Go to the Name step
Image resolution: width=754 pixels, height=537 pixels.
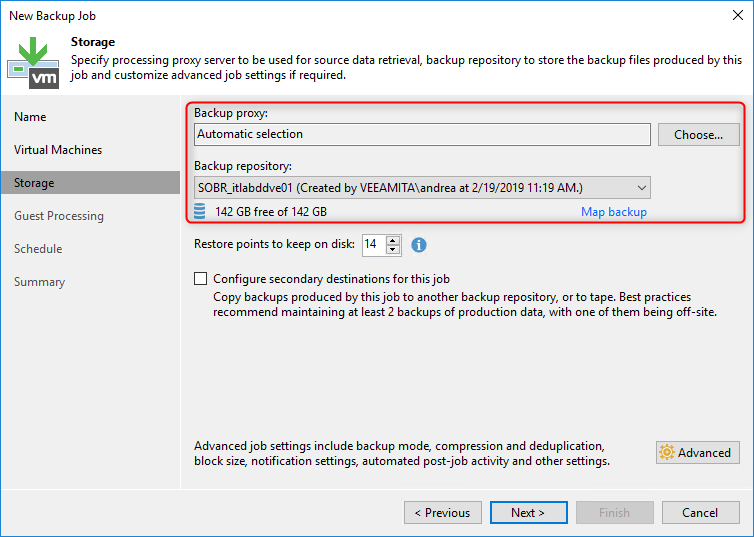tap(30, 117)
